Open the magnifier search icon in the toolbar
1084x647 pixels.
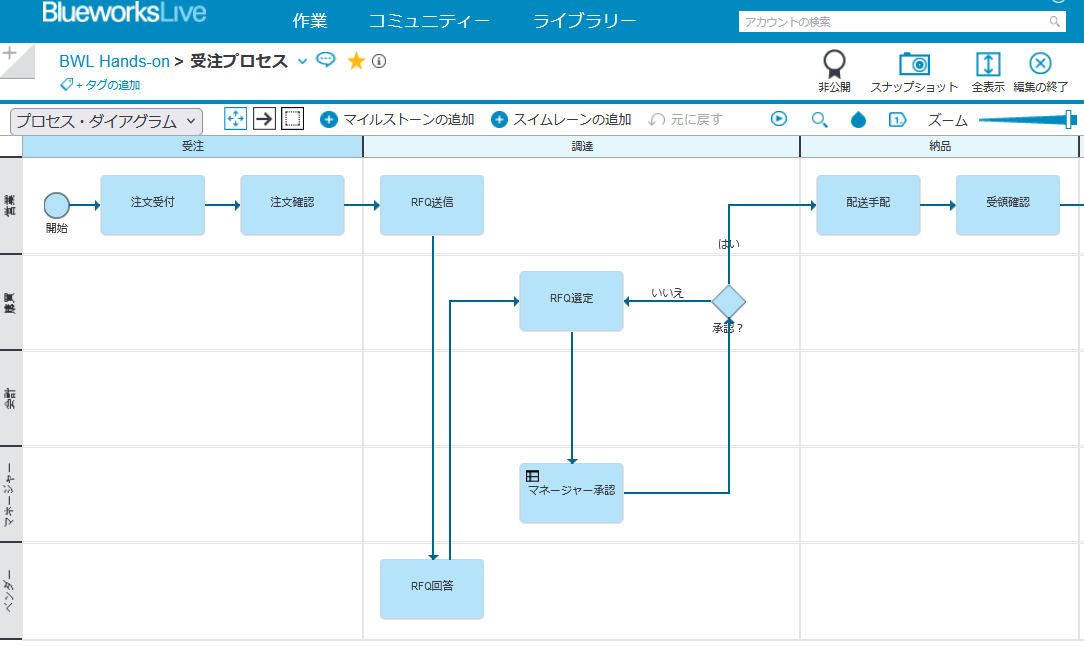(819, 119)
